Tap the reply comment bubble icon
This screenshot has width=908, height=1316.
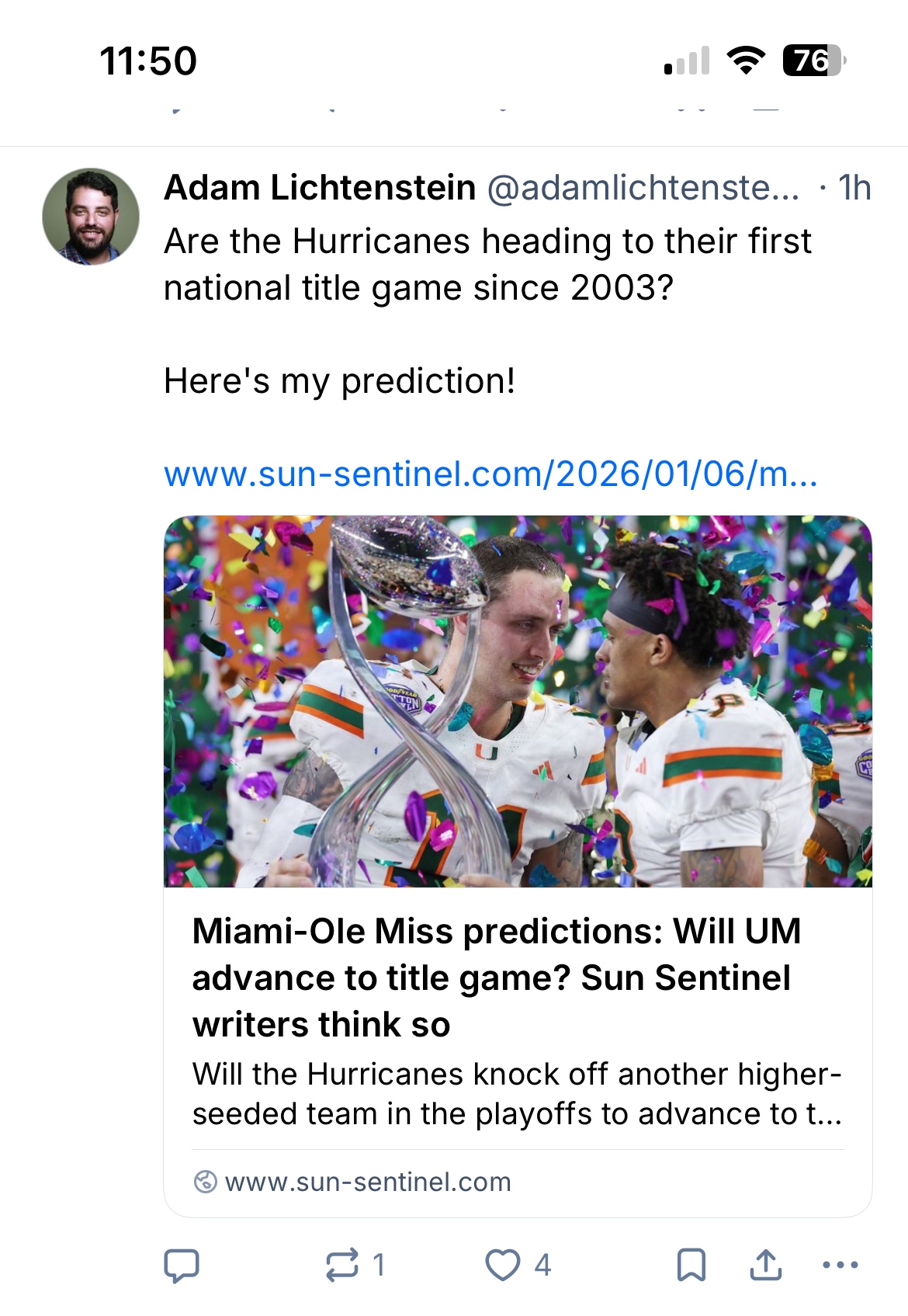pyautogui.click(x=182, y=1265)
